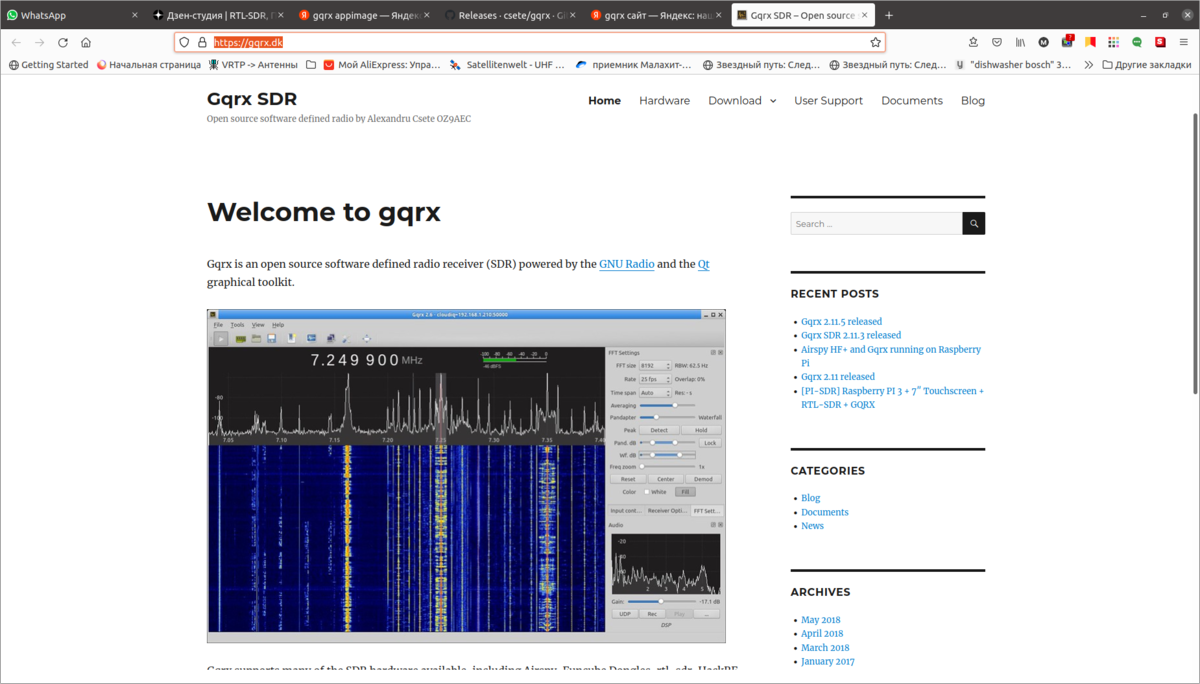Click the browser back arrow

[x=16, y=42]
